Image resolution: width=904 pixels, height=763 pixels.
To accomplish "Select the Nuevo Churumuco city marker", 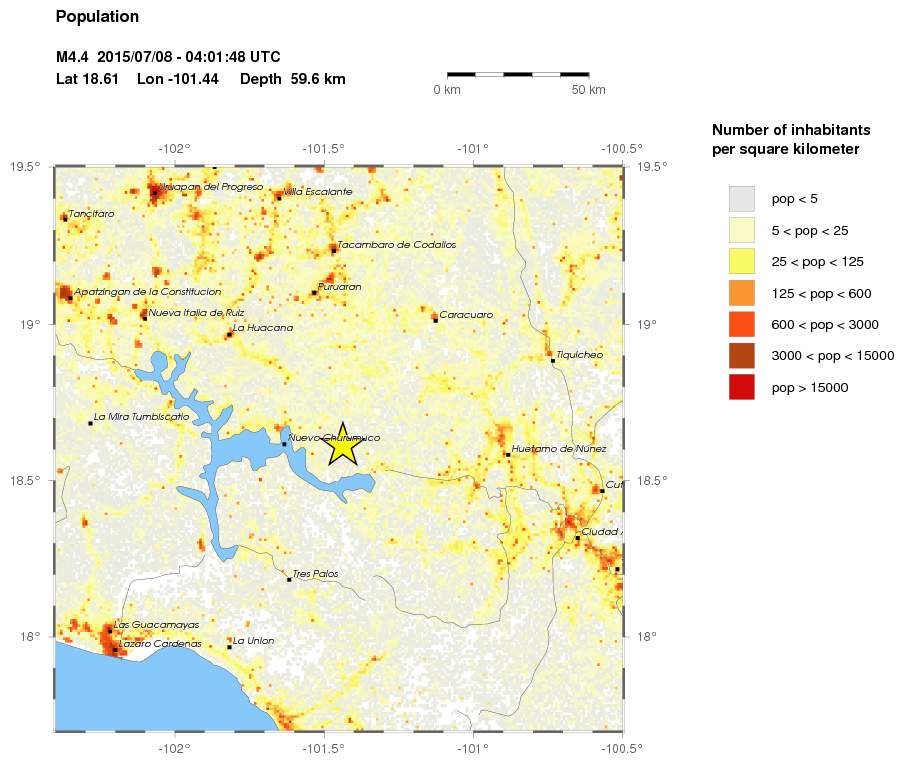I will pyautogui.click(x=284, y=444).
